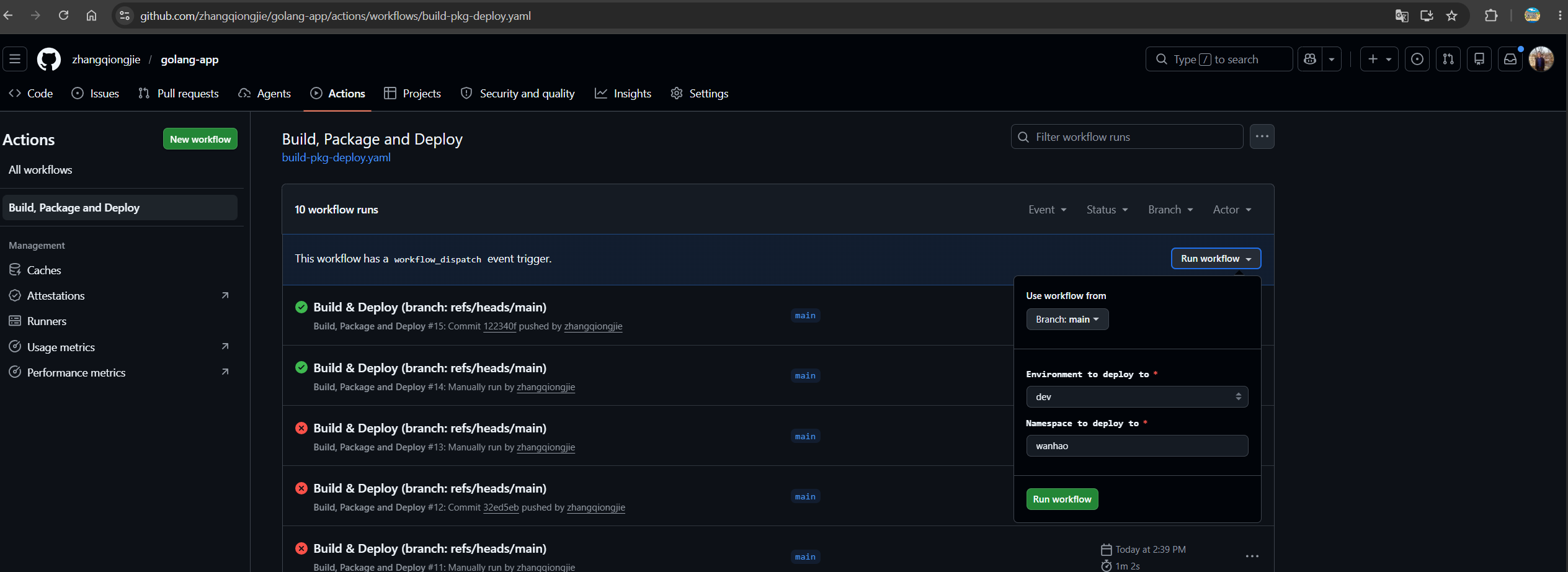Focus the Type / to search box
The image size is (1568, 572).
1219,59
